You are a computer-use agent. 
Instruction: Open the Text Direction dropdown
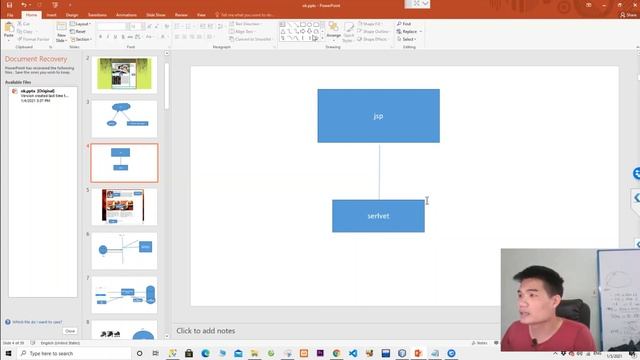(245, 24)
